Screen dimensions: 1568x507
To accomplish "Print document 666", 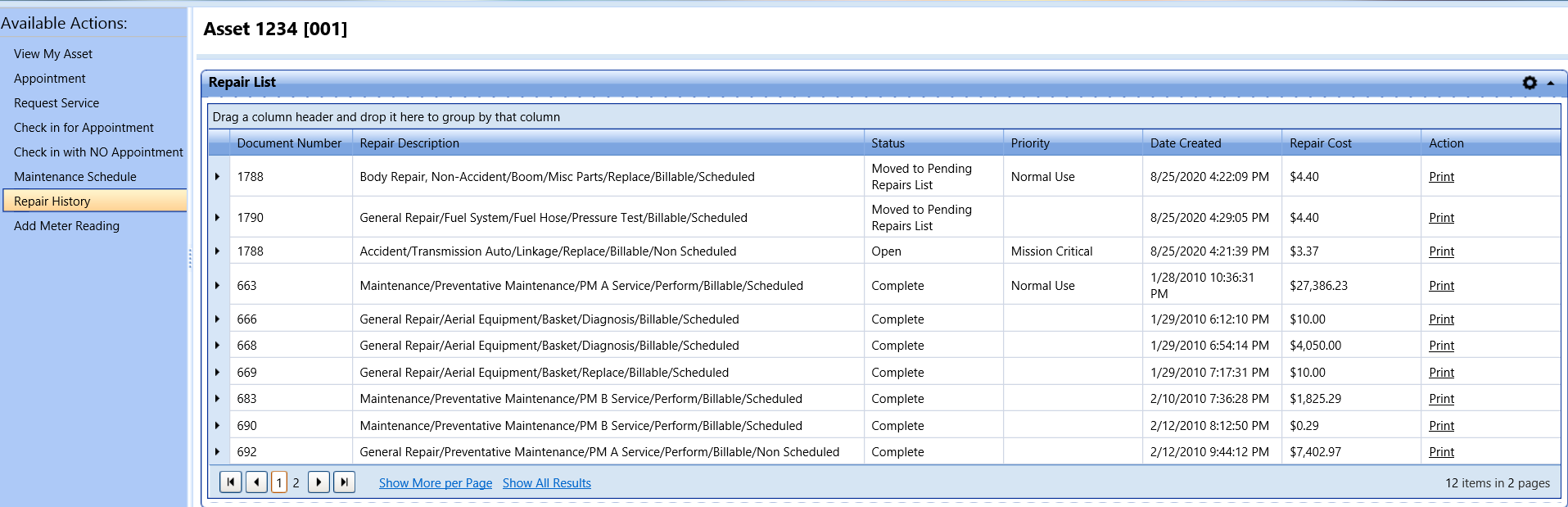I will click(1441, 319).
